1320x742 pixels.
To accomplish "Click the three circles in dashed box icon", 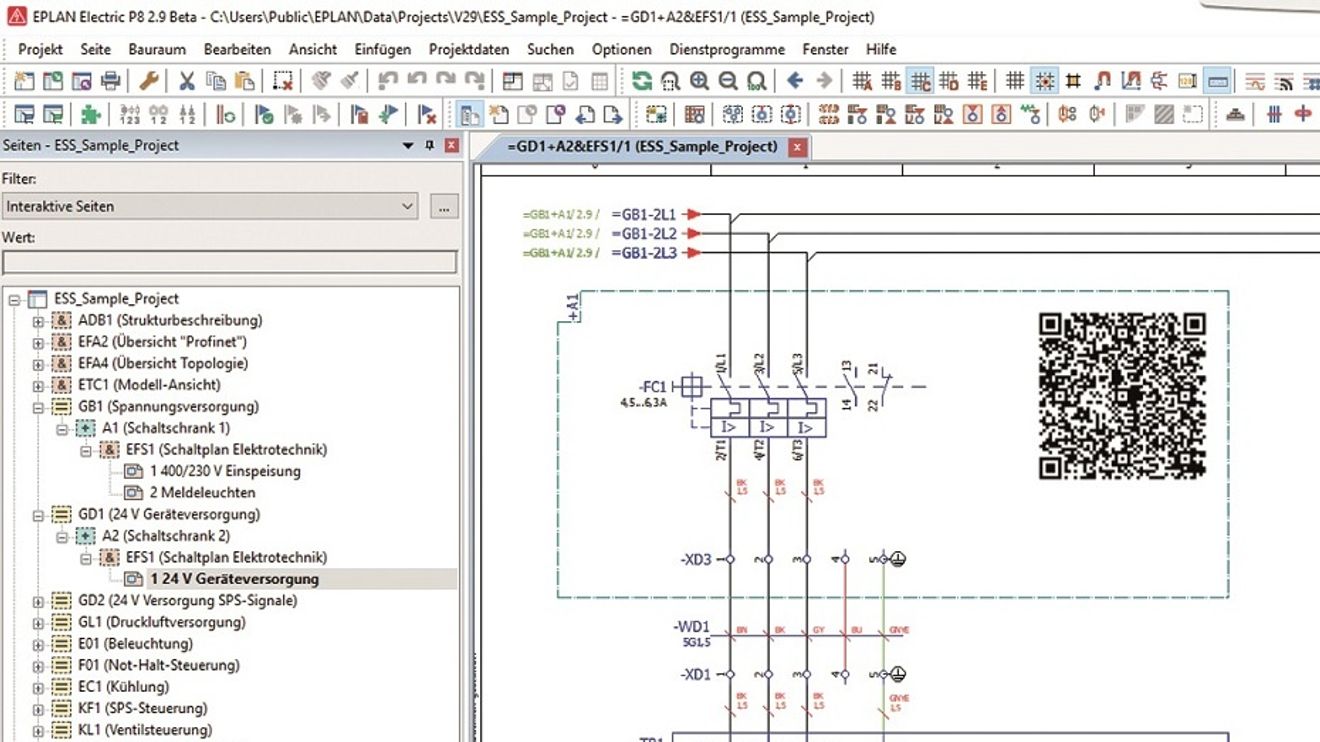I will (x=733, y=114).
